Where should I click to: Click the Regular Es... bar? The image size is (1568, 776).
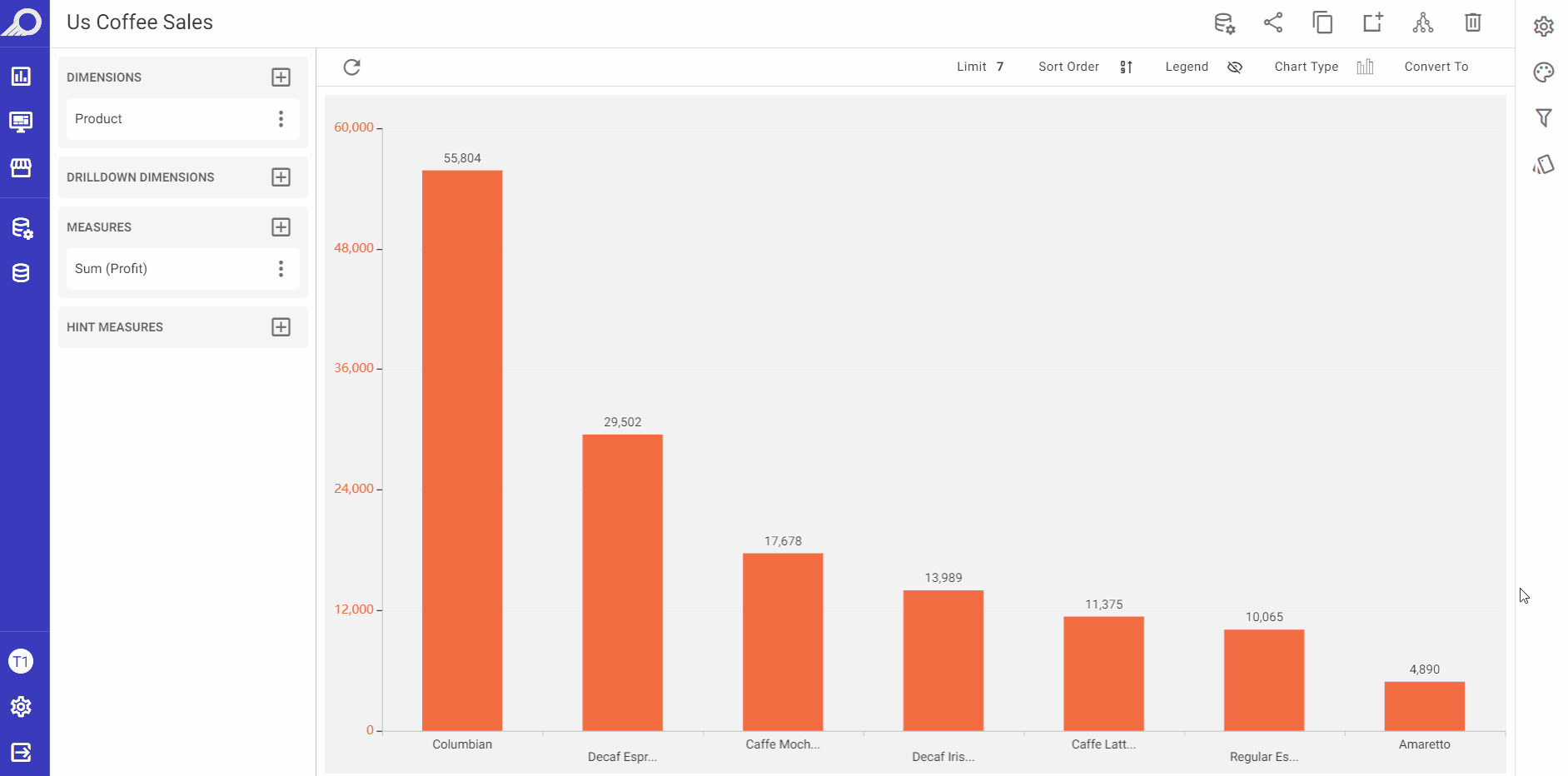pyautogui.click(x=1264, y=680)
